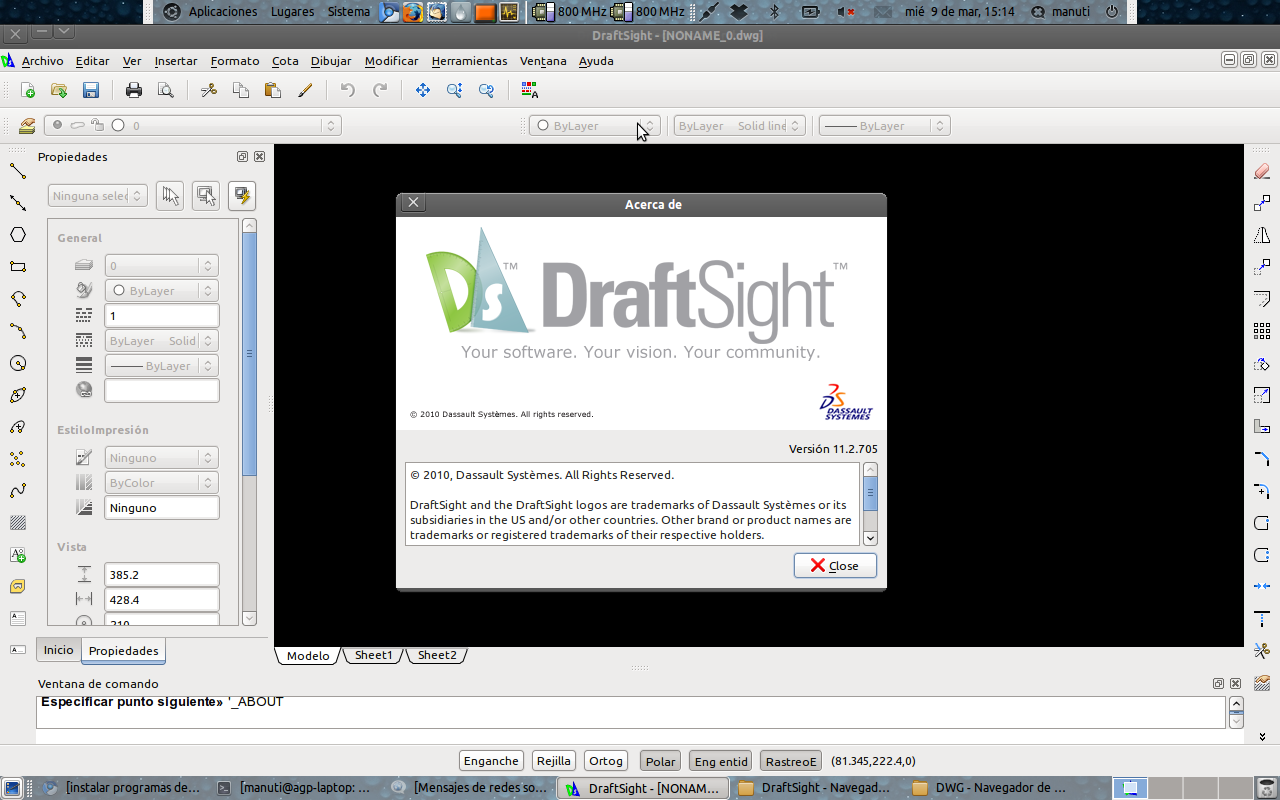This screenshot has height=800, width=1280.
Task: Click the line scale field showing 1
Action: [x=161, y=316]
